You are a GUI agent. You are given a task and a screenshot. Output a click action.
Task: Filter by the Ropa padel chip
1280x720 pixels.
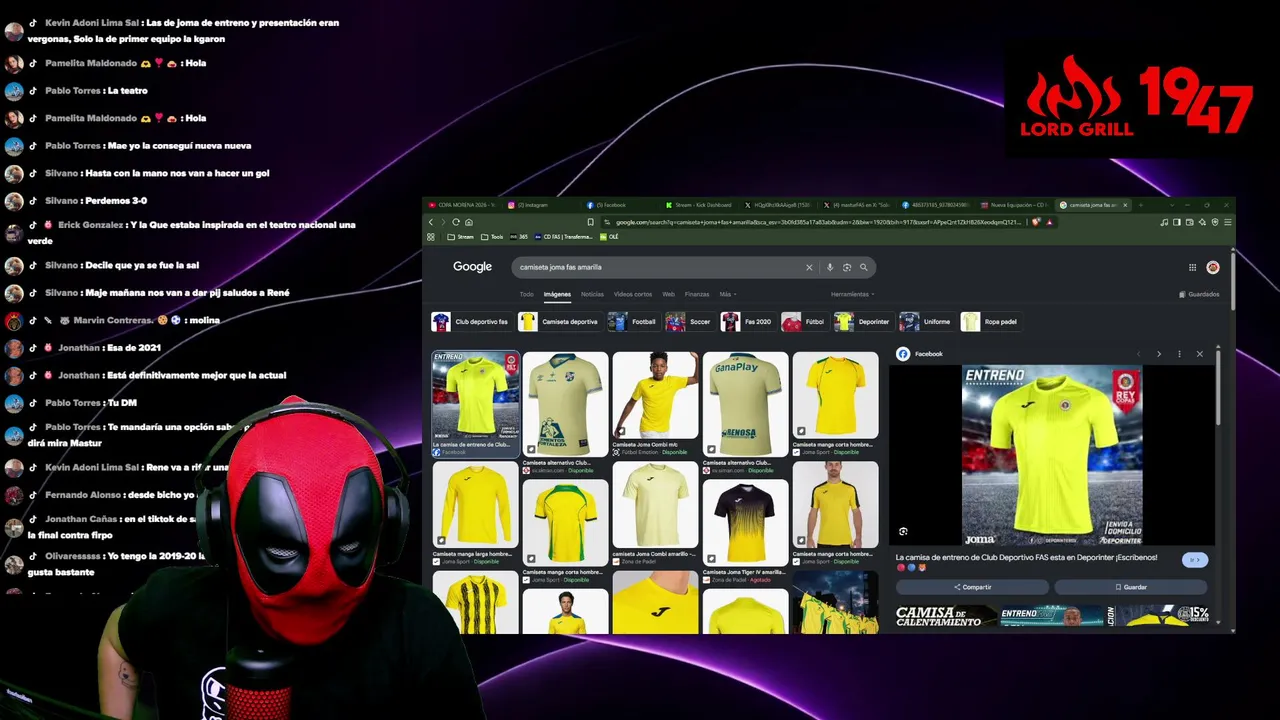(990, 322)
